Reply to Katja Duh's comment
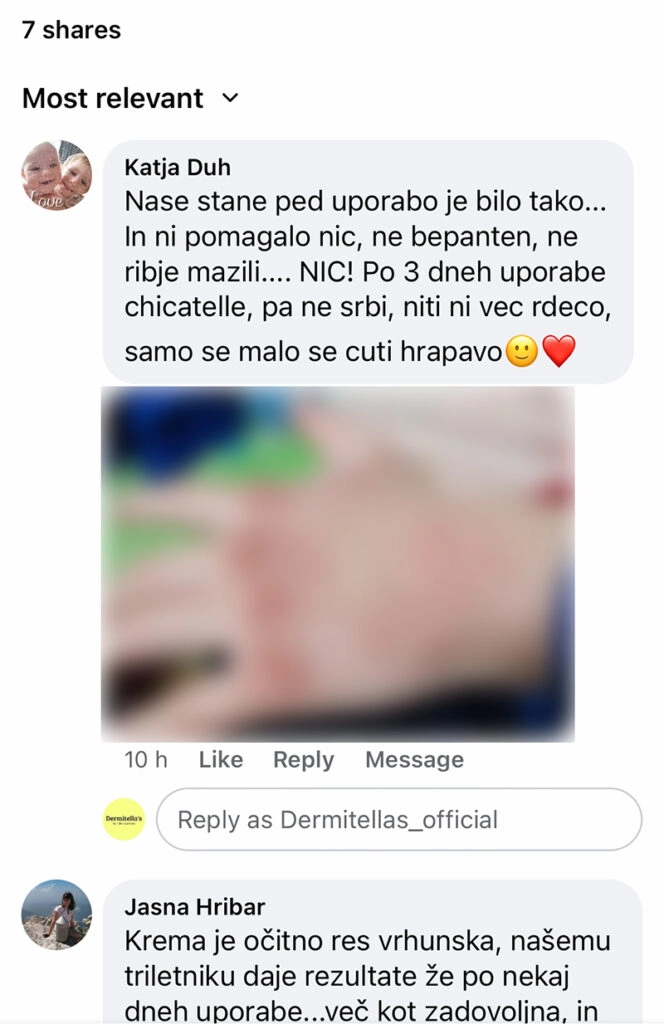Image resolution: width=664 pixels, height=1024 pixels. 303,760
